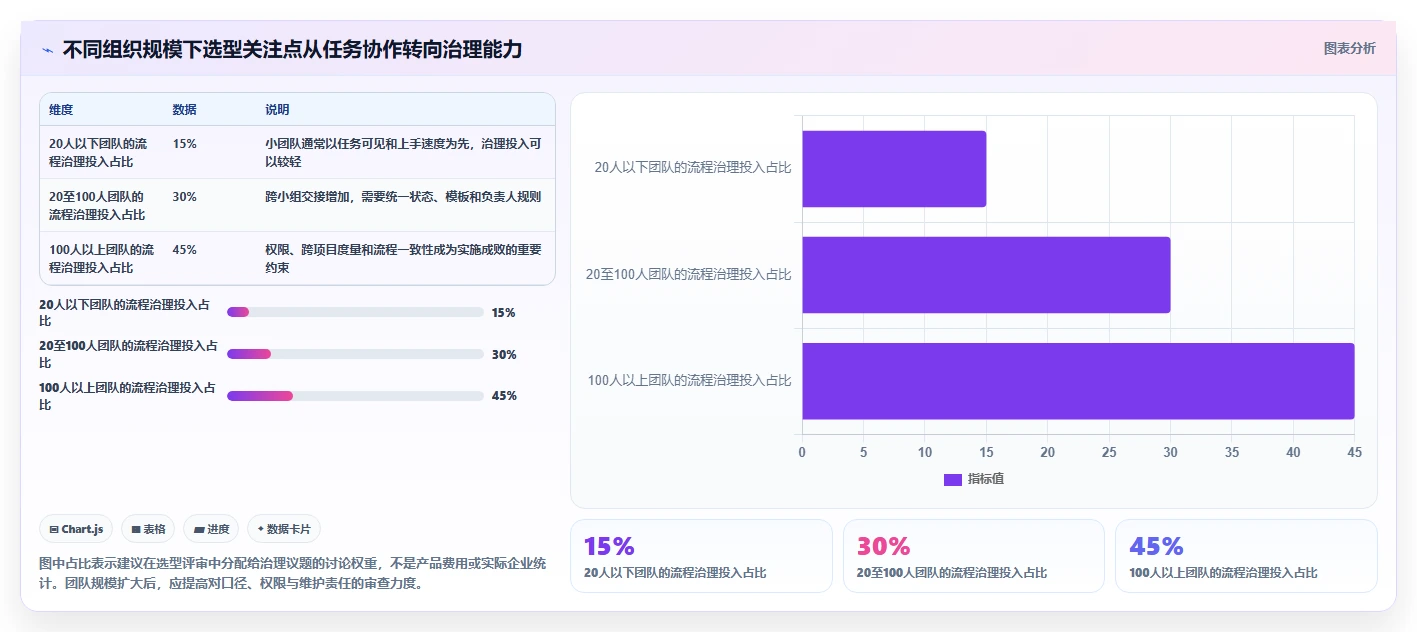Click the y-axis label 20至100人团队的流程治理投入占比
The width and height of the screenshot is (1417, 632).
coord(689,274)
